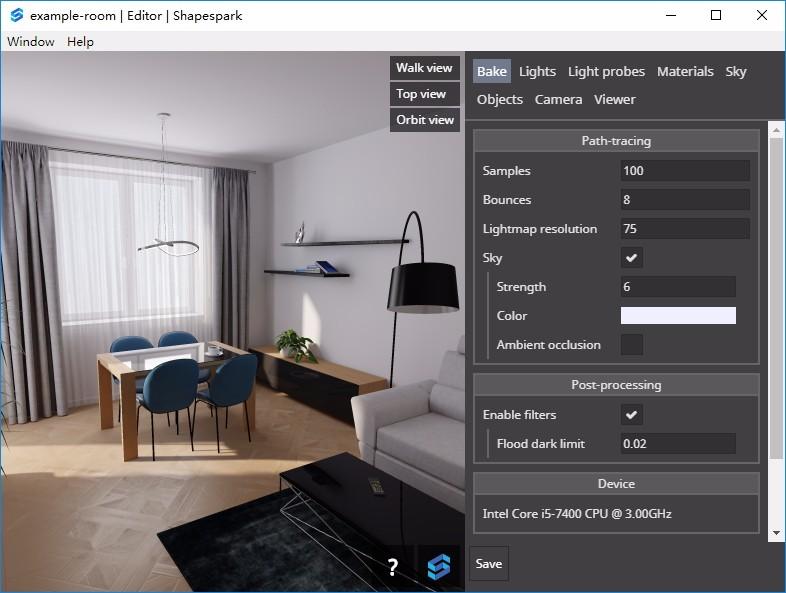
Task: Click the Save button
Action: tap(489, 563)
